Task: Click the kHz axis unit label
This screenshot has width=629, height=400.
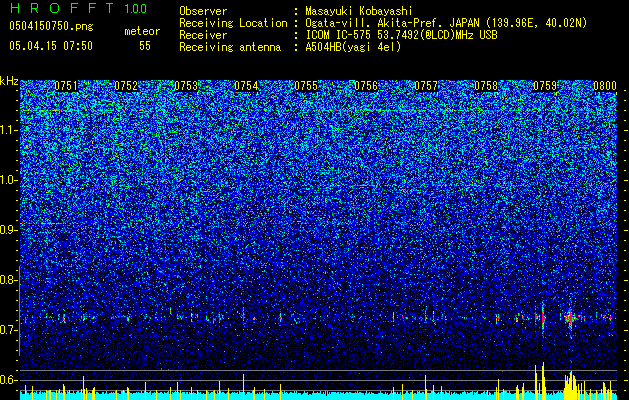Action: [9, 81]
